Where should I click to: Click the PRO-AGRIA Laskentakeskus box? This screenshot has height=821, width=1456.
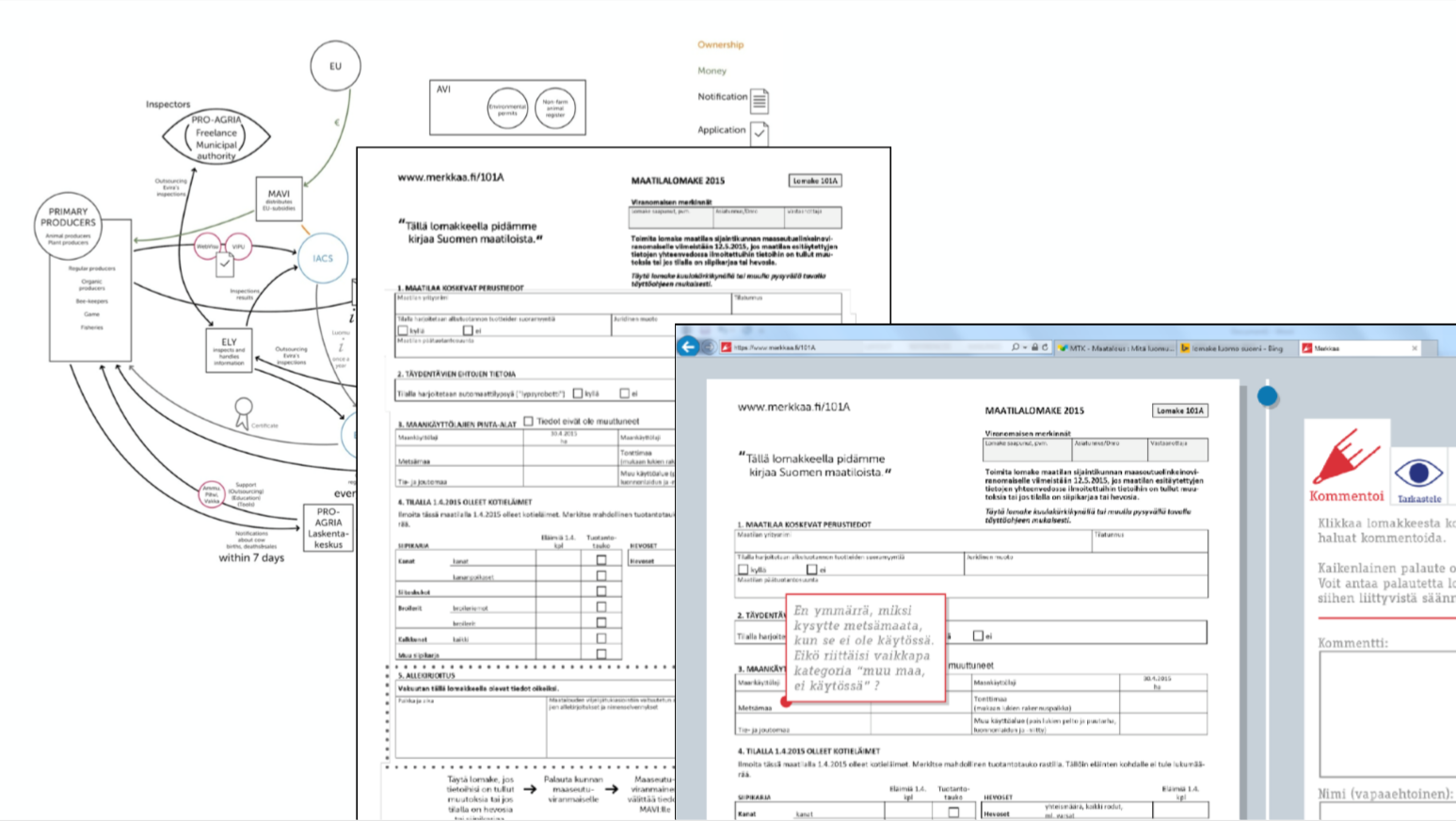click(x=328, y=528)
